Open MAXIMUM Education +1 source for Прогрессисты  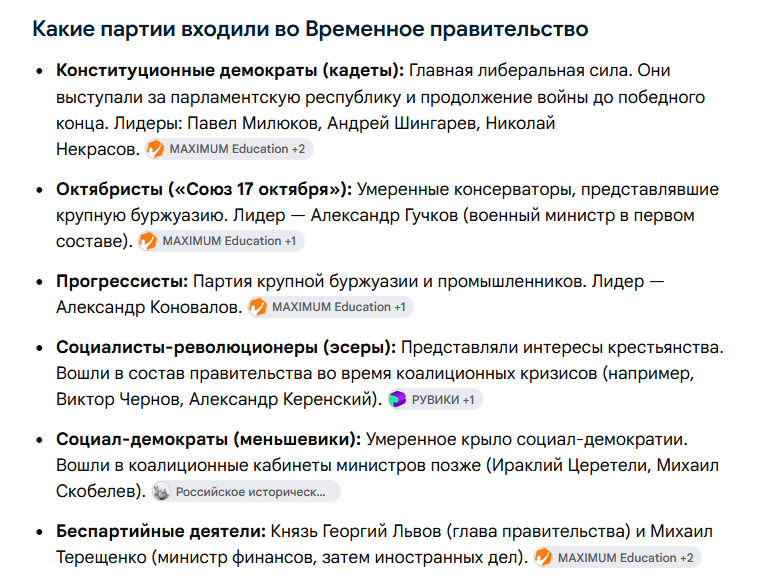[330, 307]
